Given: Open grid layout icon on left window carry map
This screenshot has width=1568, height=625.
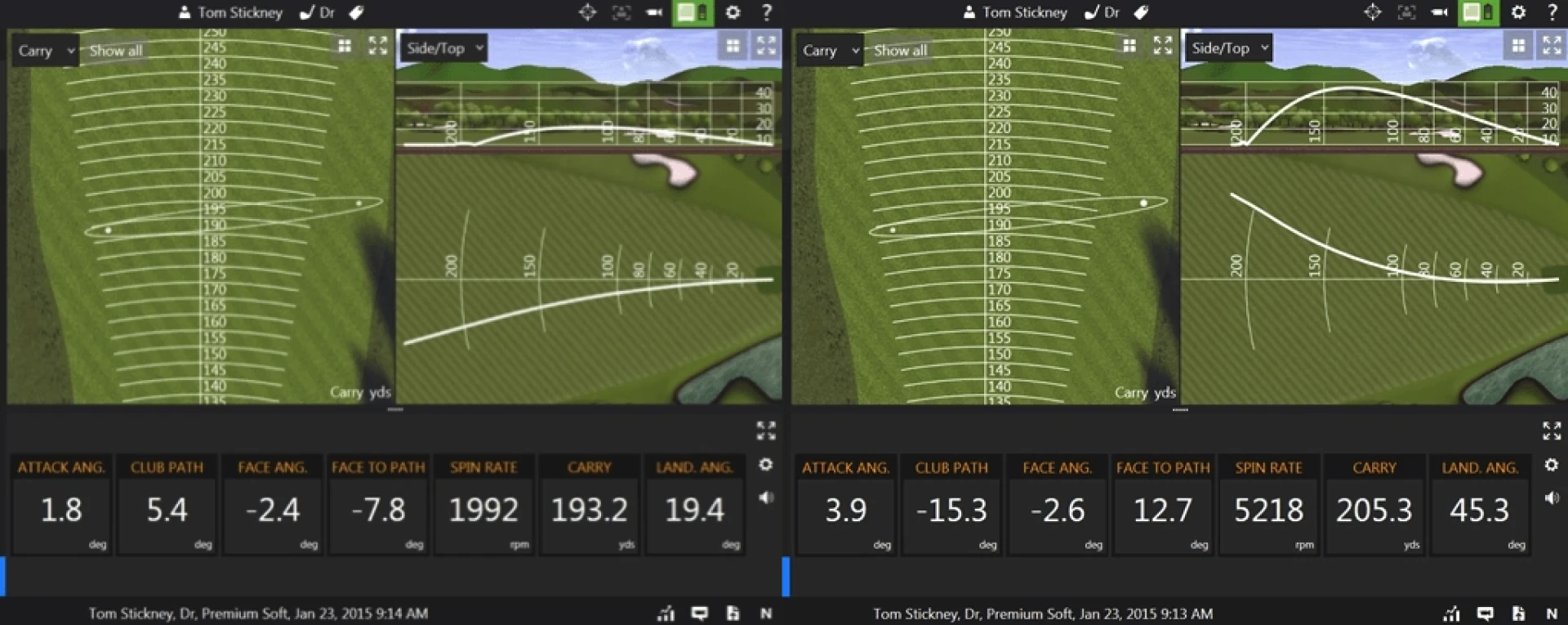Looking at the screenshot, I should pos(345,46).
